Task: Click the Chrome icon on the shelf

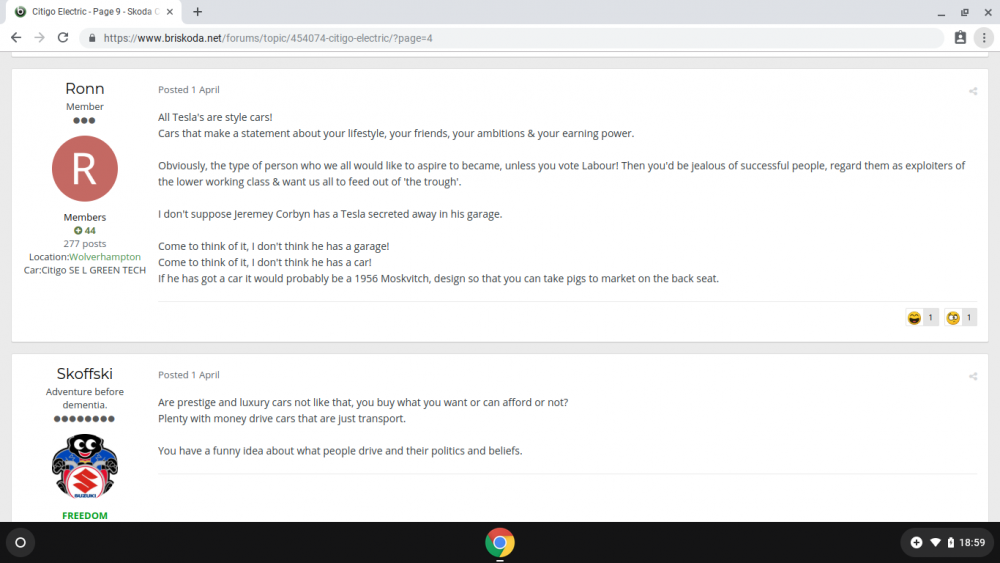Action: point(499,543)
